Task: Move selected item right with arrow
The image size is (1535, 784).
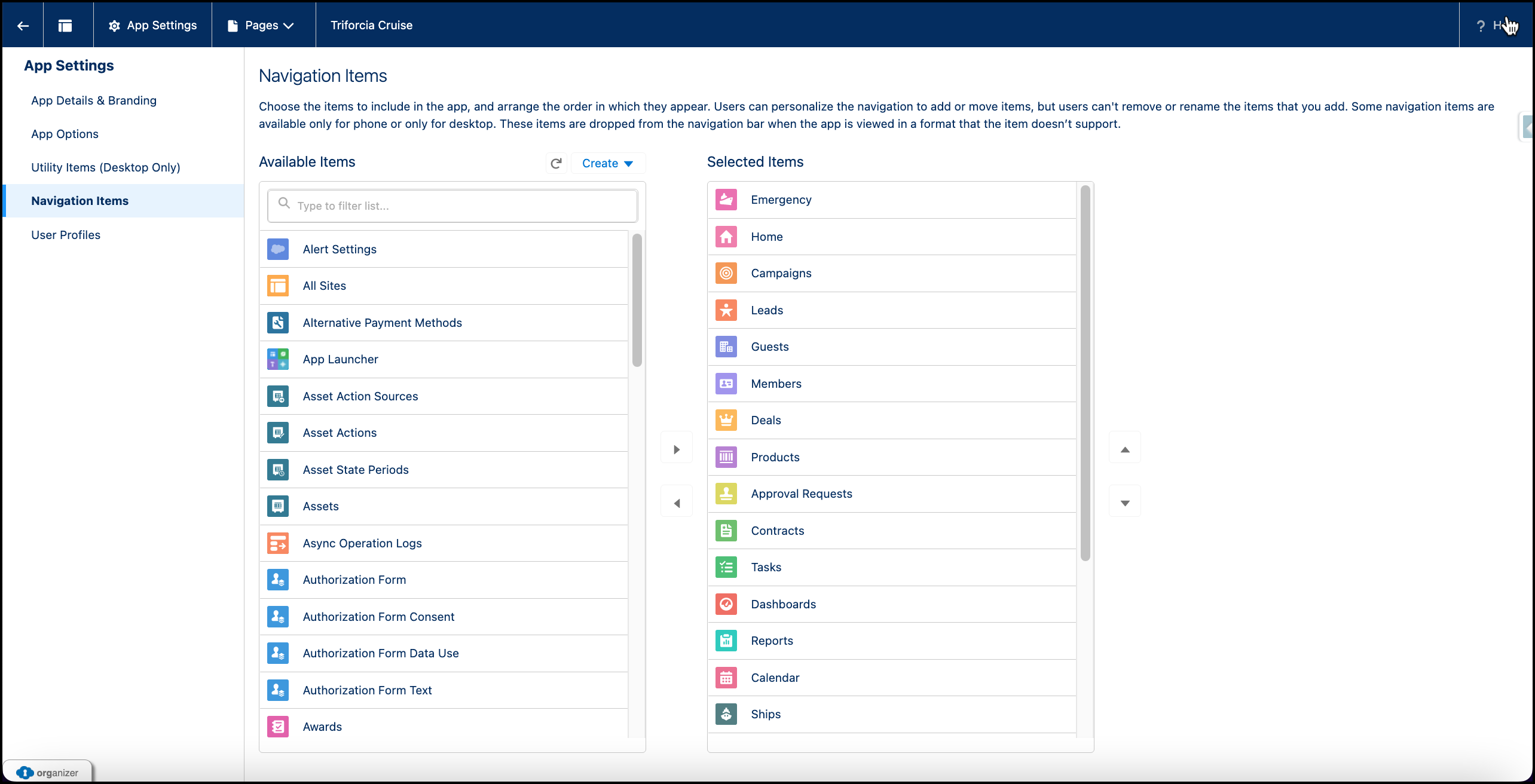Action: (x=677, y=449)
